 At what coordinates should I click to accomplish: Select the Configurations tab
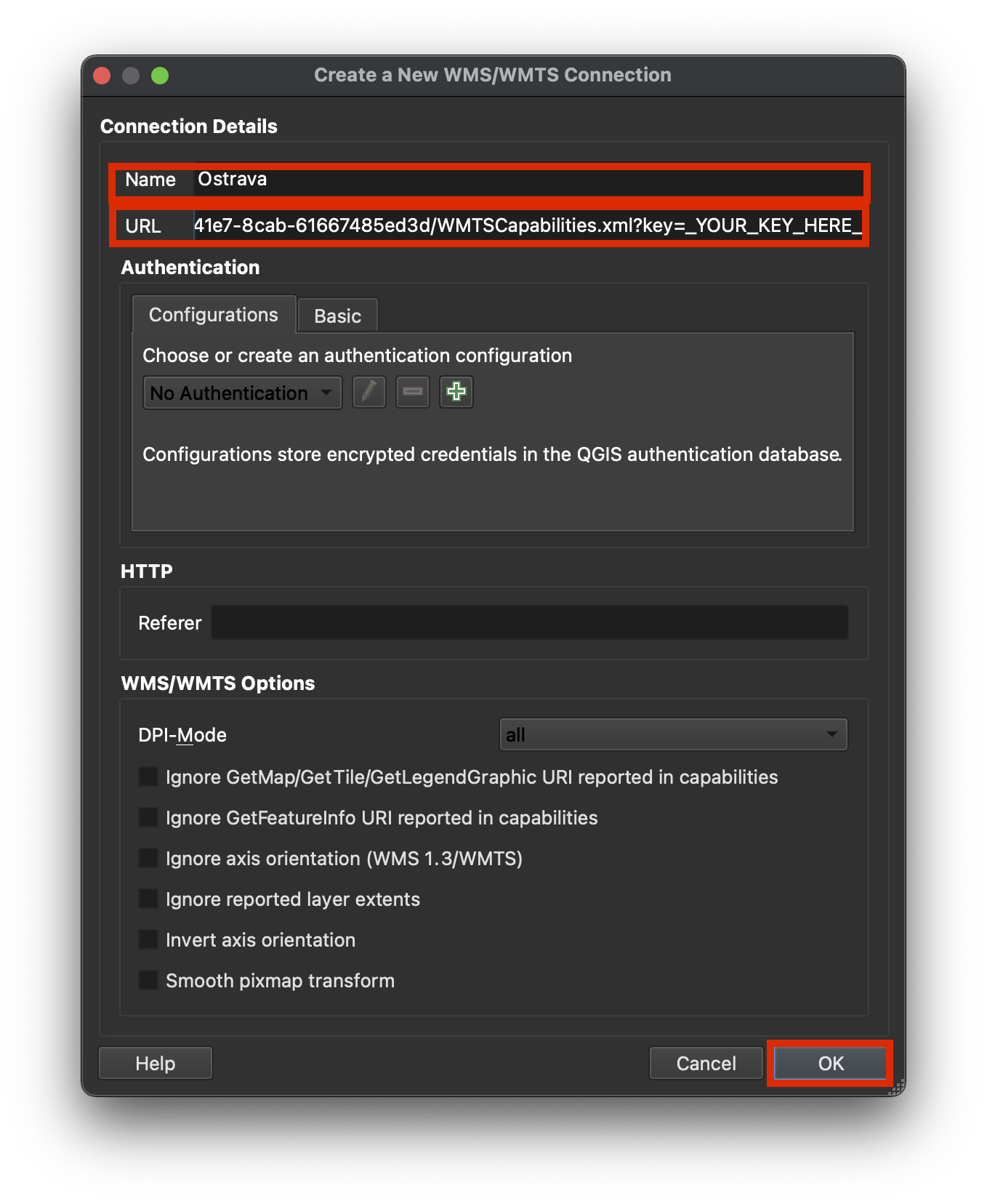[214, 315]
